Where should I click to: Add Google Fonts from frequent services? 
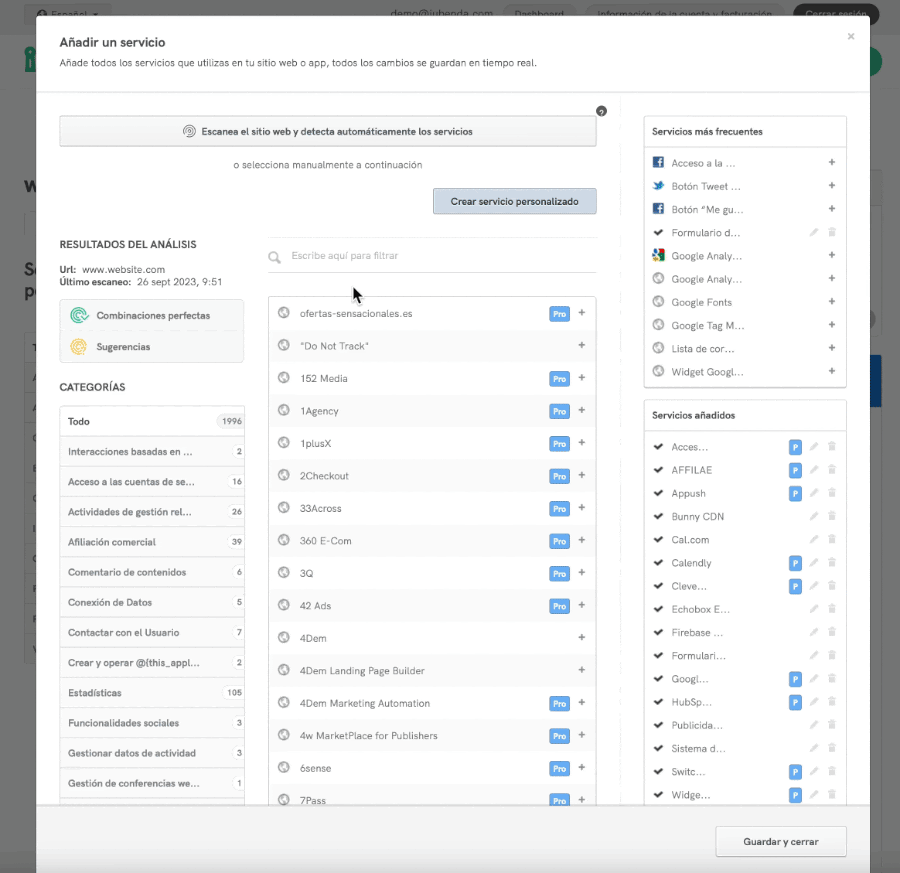[832, 302]
